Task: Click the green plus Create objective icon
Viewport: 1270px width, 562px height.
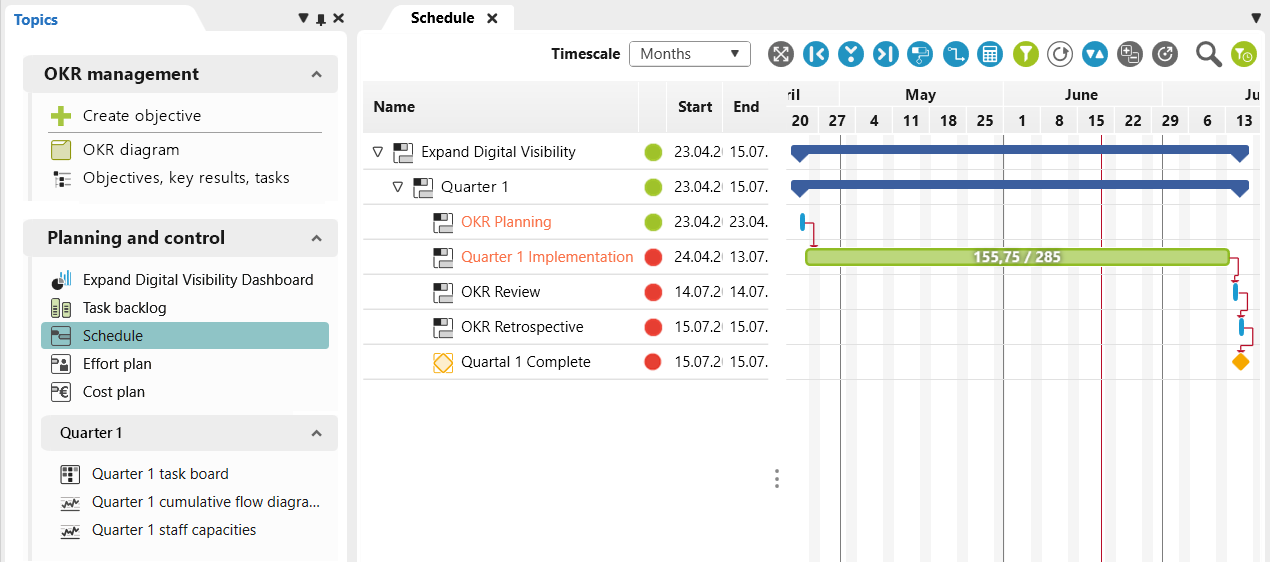Action: [61, 116]
